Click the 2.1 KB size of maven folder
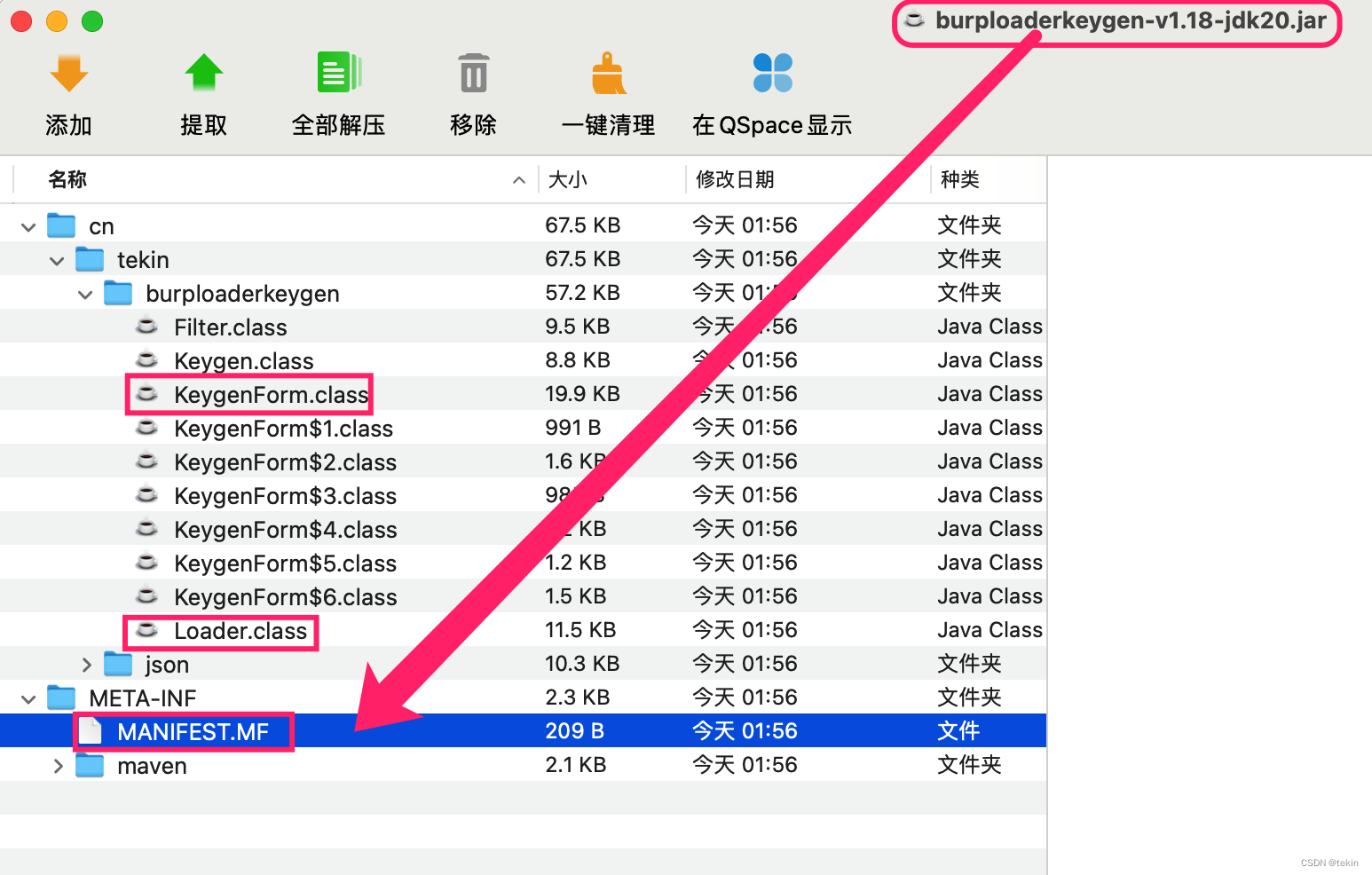 pyautogui.click(x=575, y=765)
